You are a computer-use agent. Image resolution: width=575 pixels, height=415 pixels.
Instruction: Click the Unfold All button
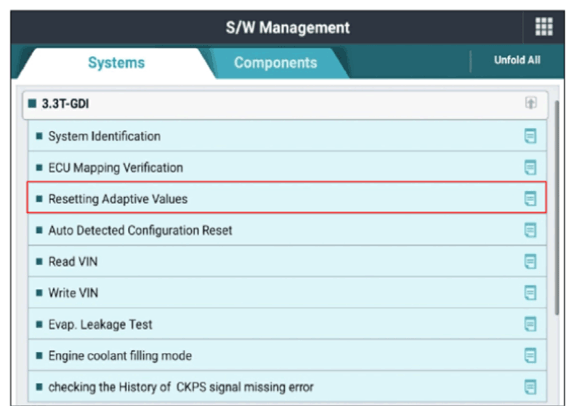click(x=517, y=60)
